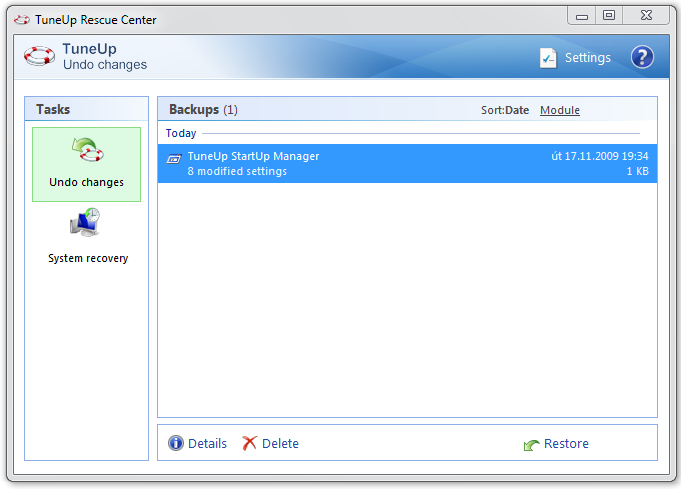
Task: Click the 1 KB size value
Action: coord(637,172)
